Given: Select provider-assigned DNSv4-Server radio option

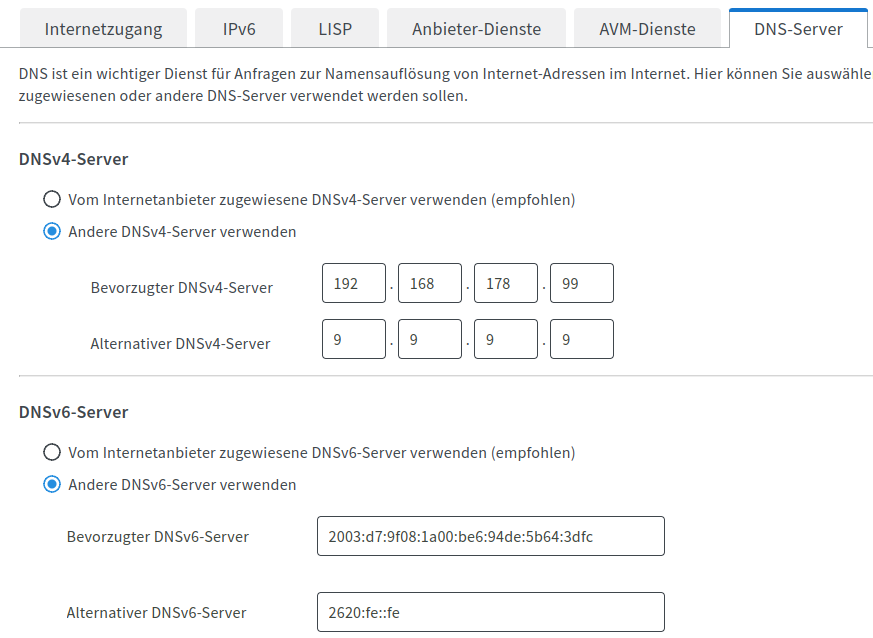Looking at the screenshot, I should [52, 199].
